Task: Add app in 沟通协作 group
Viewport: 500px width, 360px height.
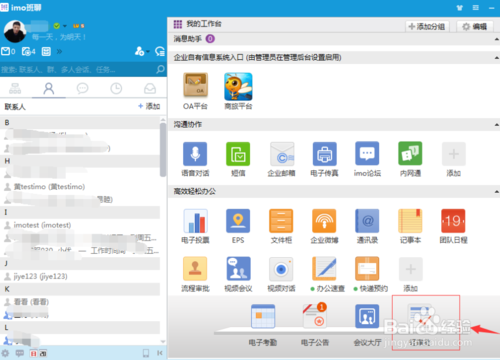Action: coord(453,154)
